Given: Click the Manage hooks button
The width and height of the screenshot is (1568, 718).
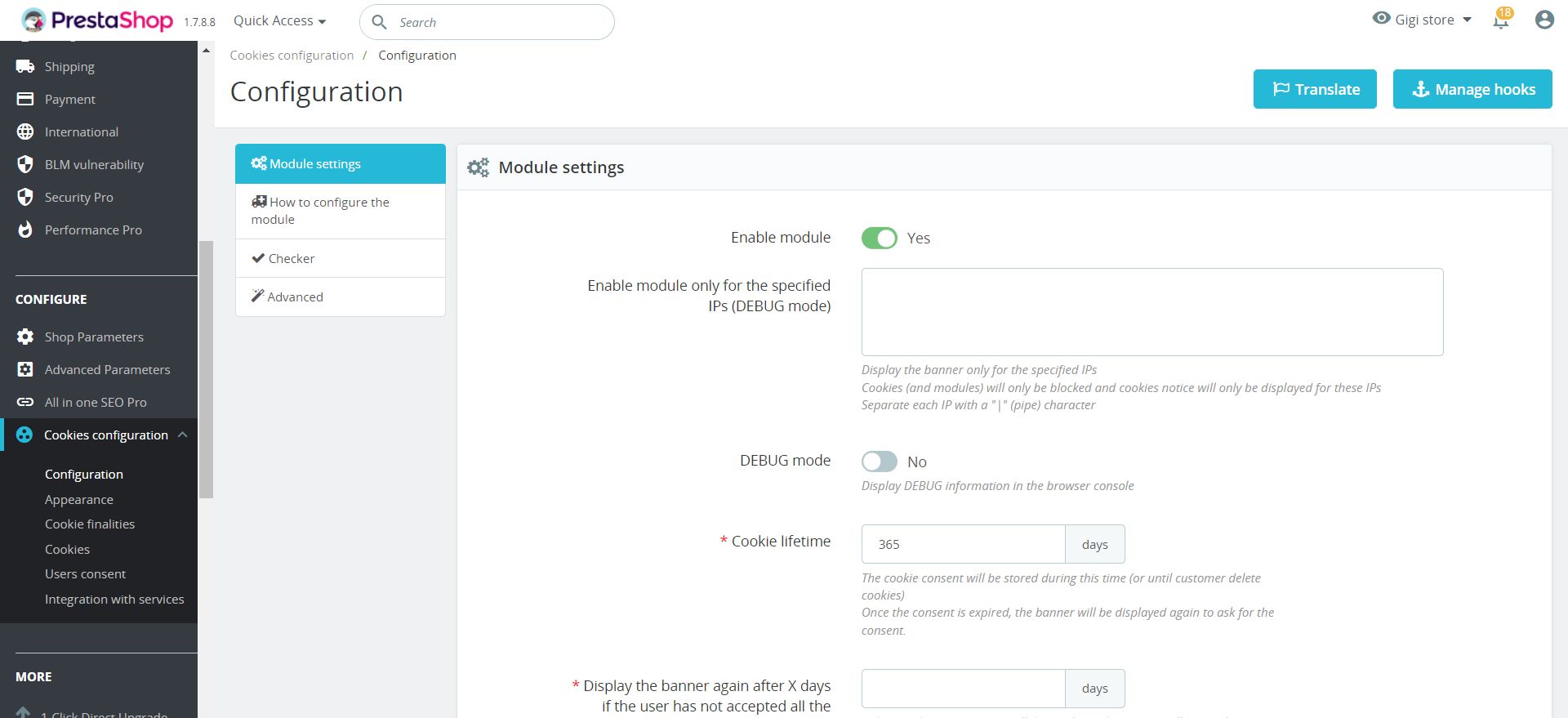Looking at the screenshot, I should coord(1472,89).
